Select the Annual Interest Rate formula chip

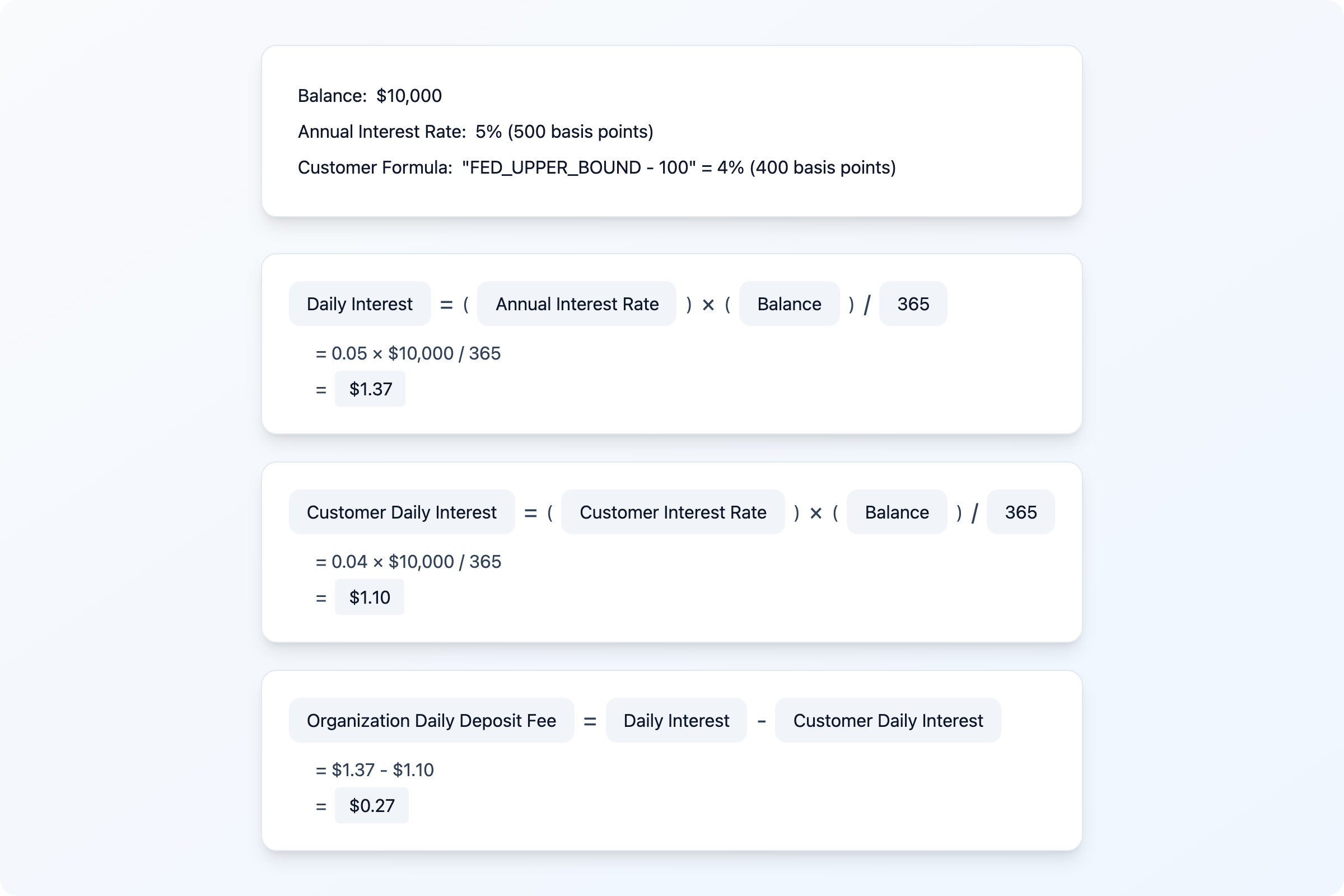click(577, 304)
